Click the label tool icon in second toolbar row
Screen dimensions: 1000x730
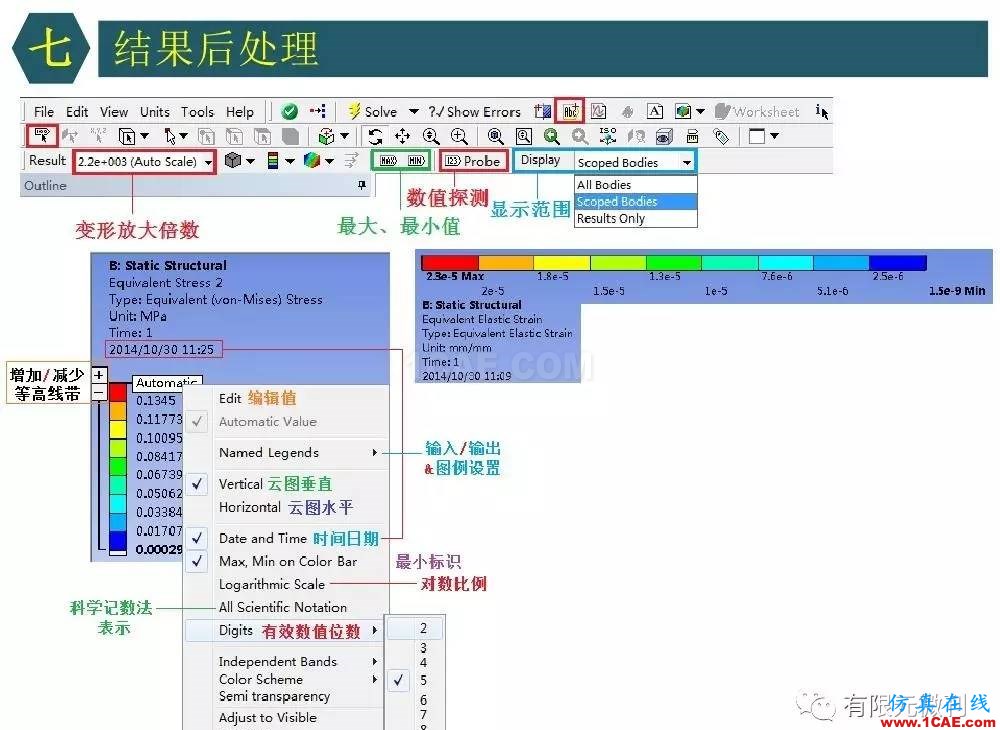[x=42, y=135]
